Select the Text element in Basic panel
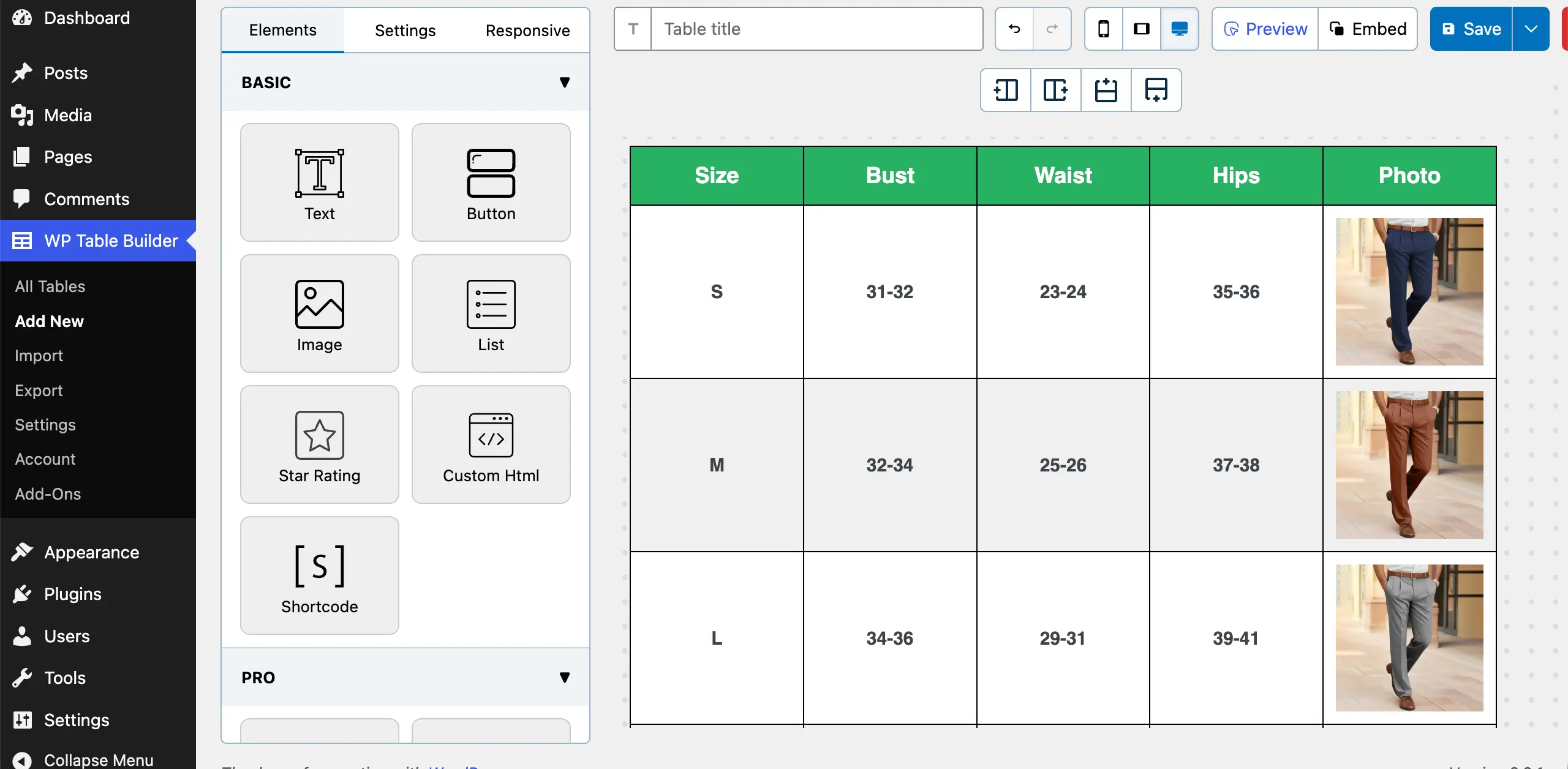The image size is (1568, 769). click(319, 182)
